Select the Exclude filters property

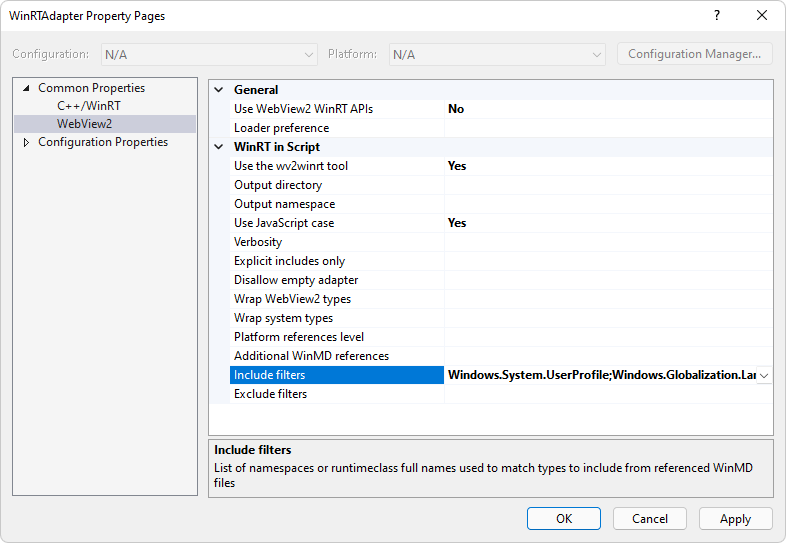click(337, 394)
